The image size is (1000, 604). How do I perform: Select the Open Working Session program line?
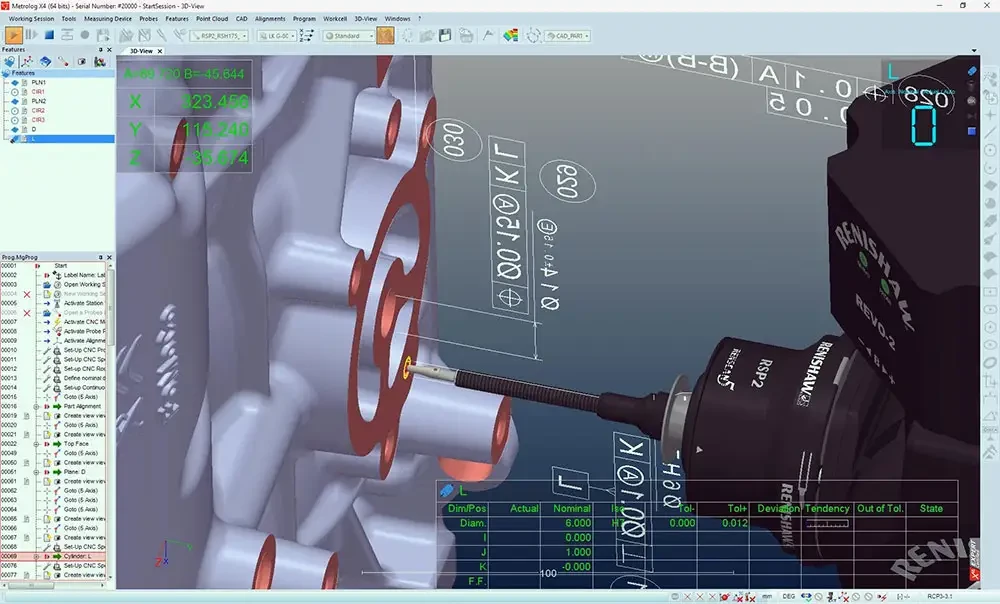pos(84,284)
